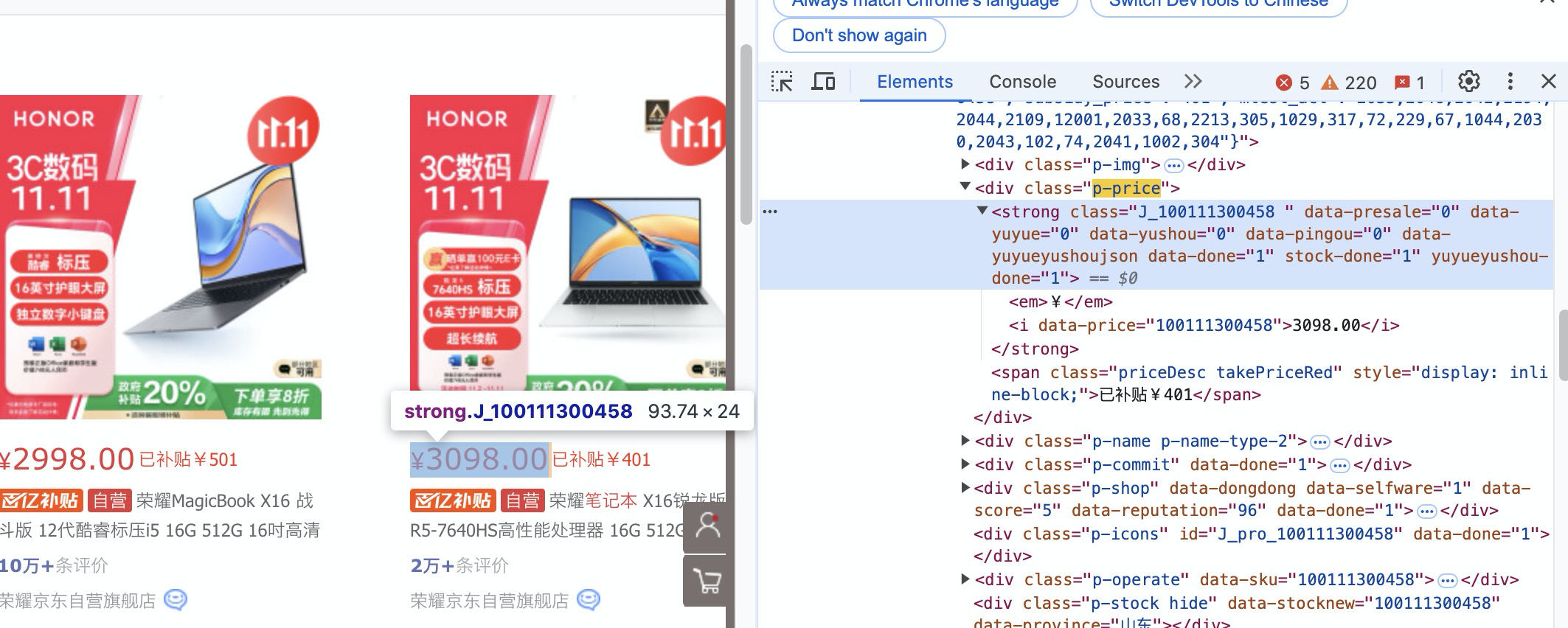1568x628 pixels.
Task: Select the i data-price 3098.00 line
Action: (1204, 325)
